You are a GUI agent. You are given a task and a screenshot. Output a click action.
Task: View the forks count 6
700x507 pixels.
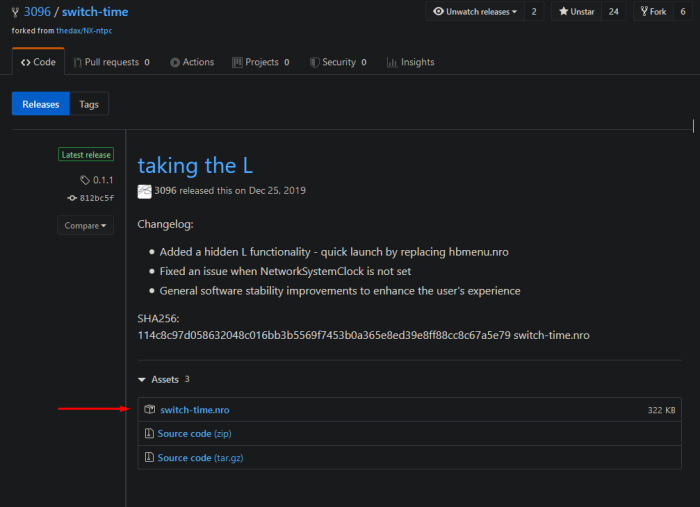pyautogui.click(x=683, y=12)
